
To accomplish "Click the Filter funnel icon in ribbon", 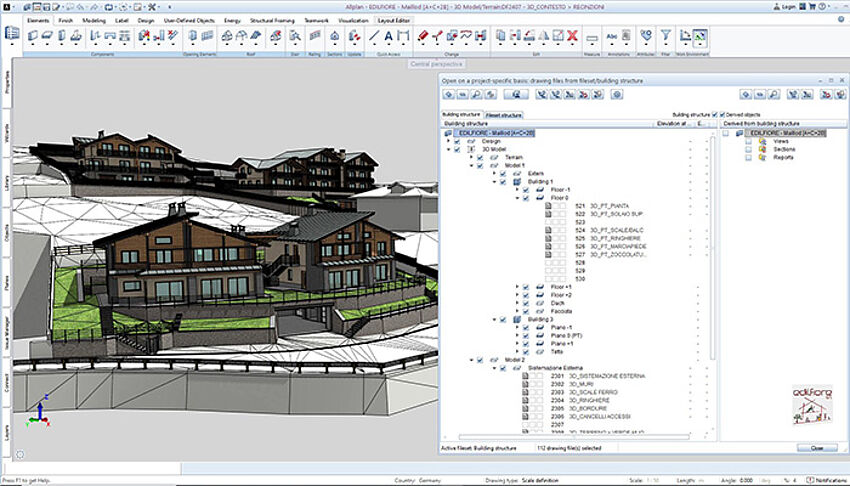I will [664, 35].
